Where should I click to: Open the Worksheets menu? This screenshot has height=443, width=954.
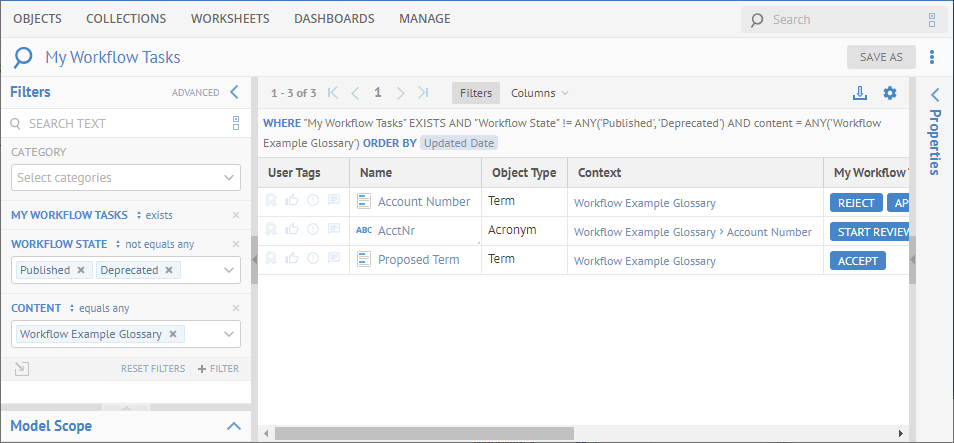tap(230, 18)
